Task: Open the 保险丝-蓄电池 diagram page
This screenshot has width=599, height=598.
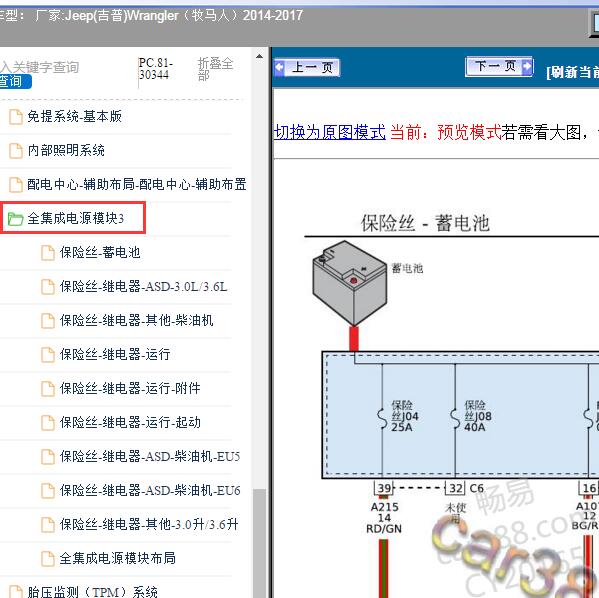Action: [100, 253]
